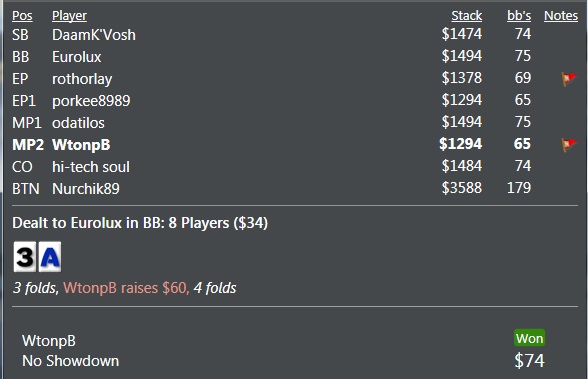Select player porkee8989
This screenshot has height=379, width=588.
tap(91, 101)
